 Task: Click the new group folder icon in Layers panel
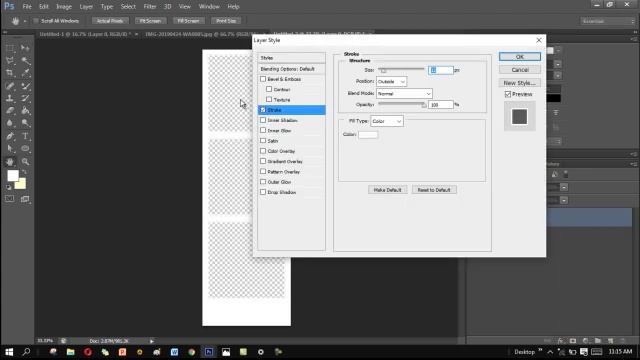pyautogui.click(x=598, y=340)
